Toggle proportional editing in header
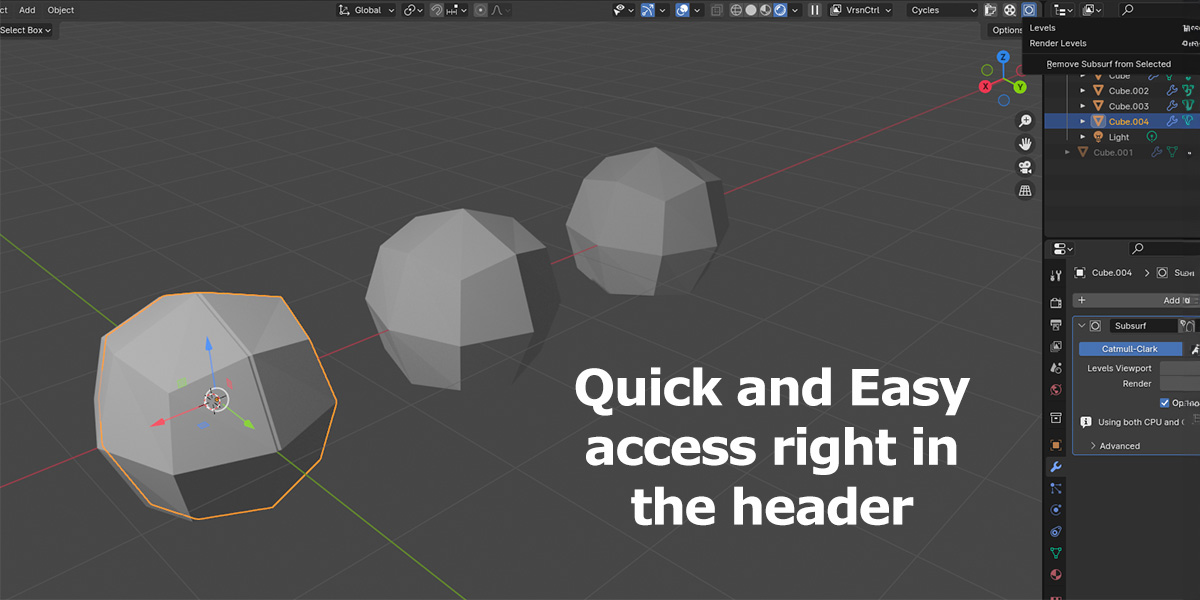The image size is (1200, 600). pos(481,10)
